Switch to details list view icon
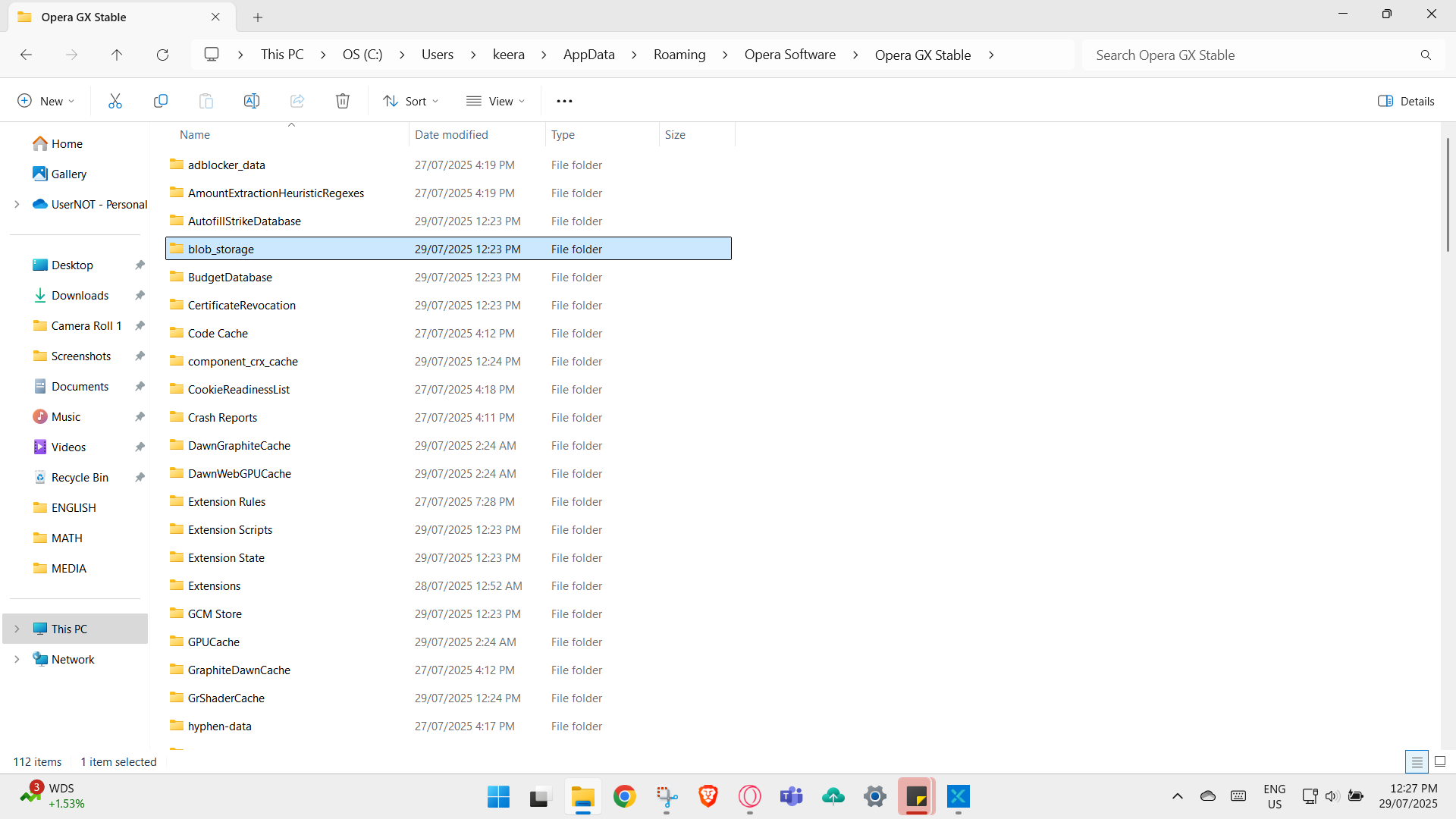 coord(1417,761)
